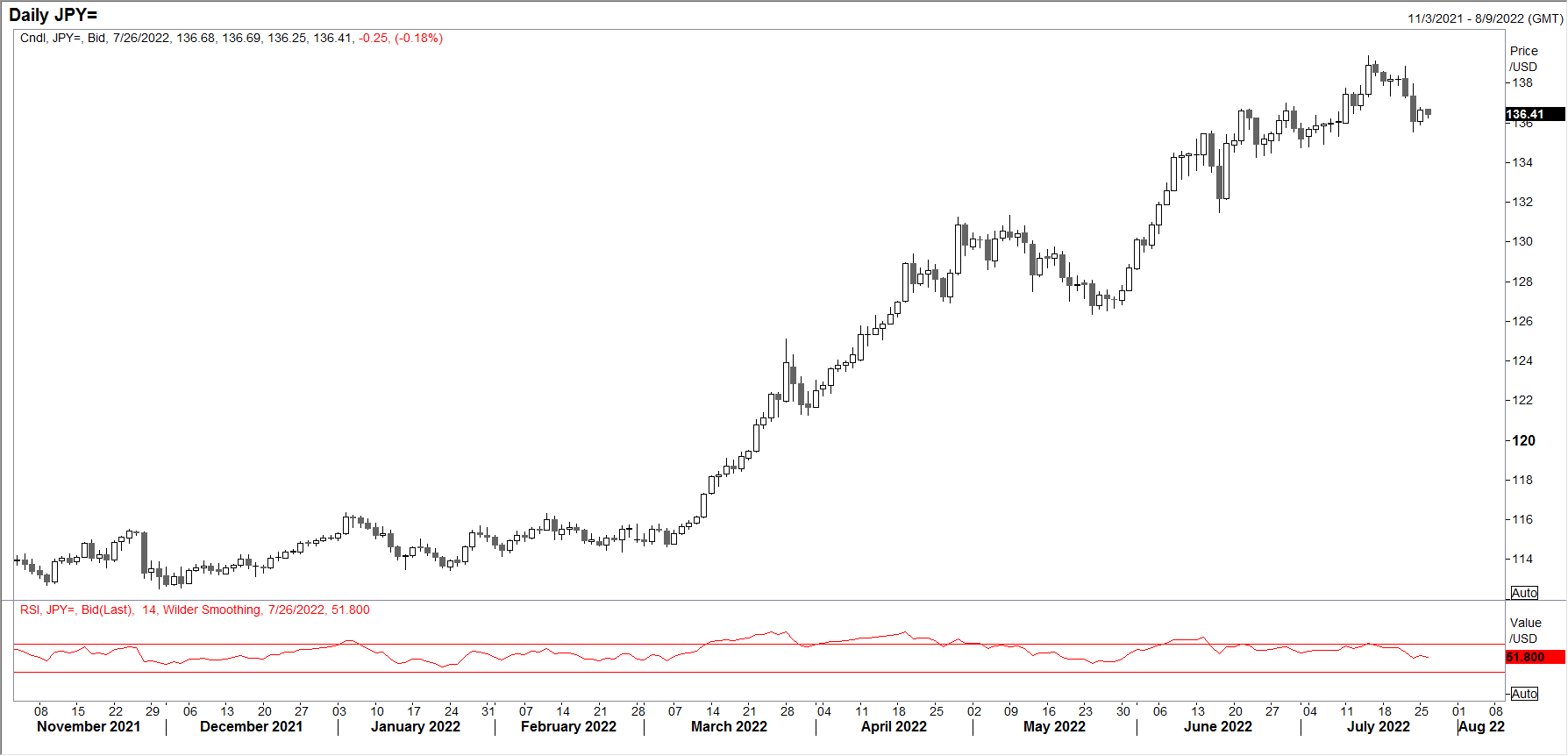This screenshot has height=756, width=1568.
Task: Click the 51.800 RSI value tag
Action: (x=1535, y=657)
